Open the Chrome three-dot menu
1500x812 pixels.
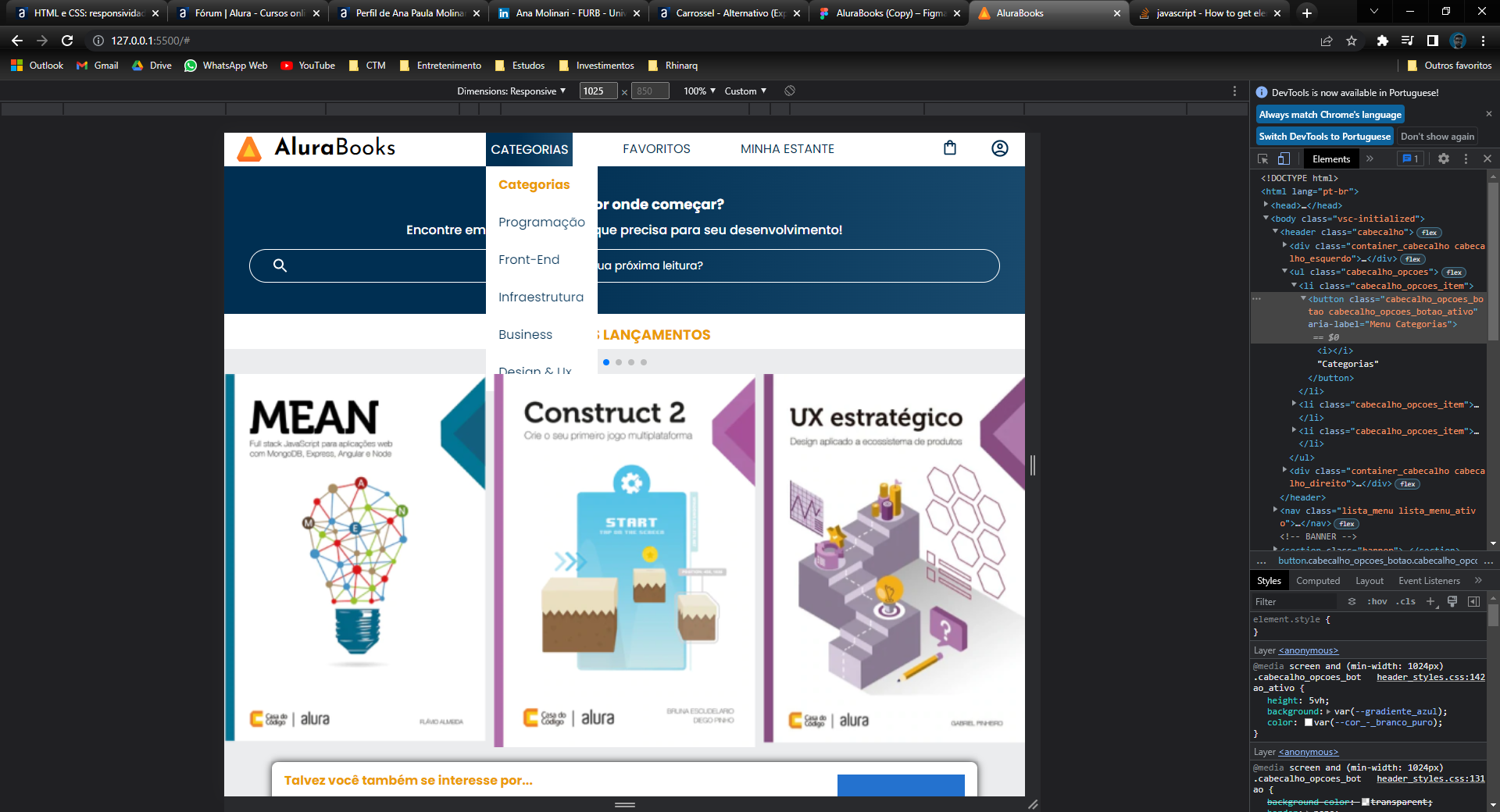coord(1483,41)
